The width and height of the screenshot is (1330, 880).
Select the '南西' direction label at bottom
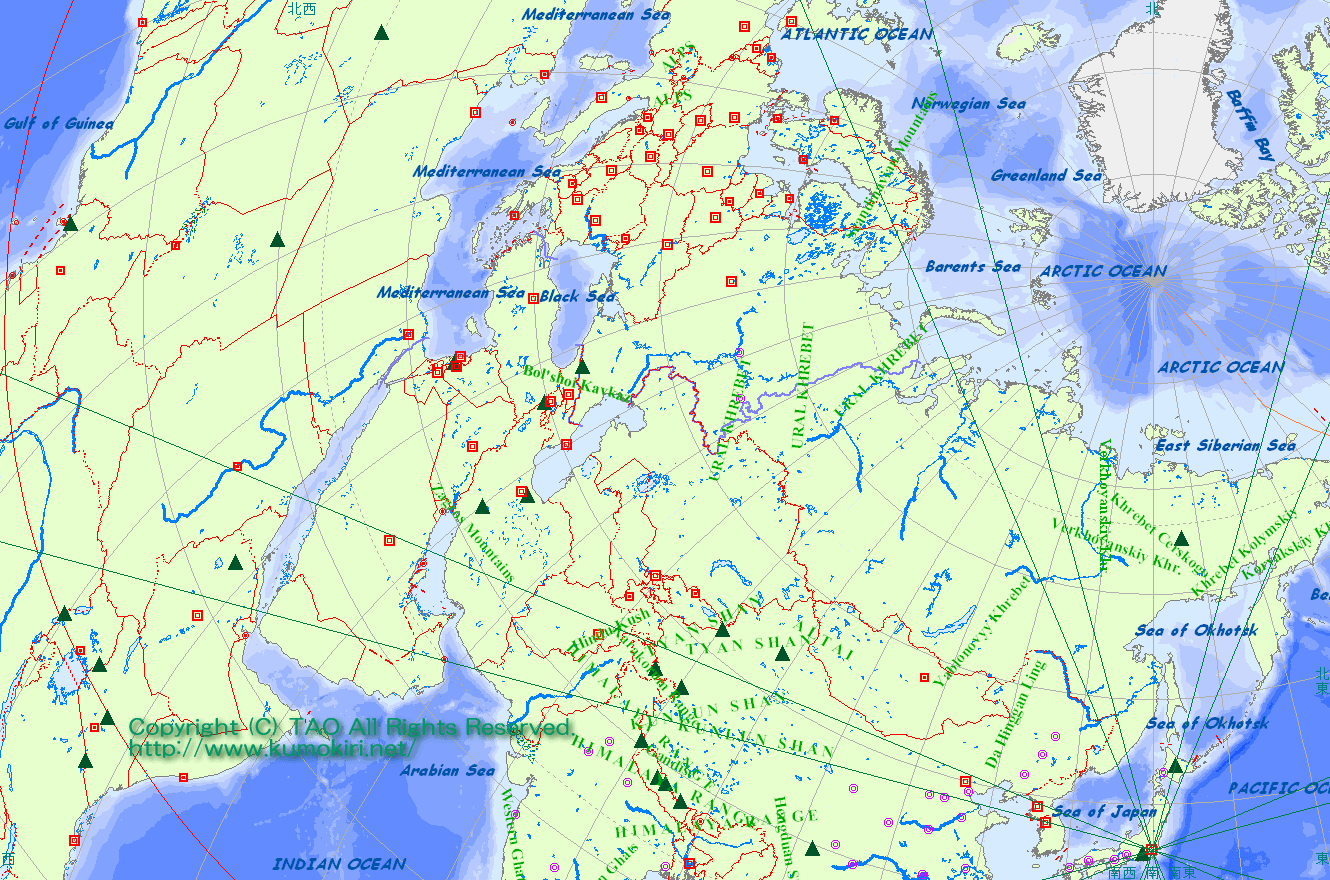(1123, 872)
